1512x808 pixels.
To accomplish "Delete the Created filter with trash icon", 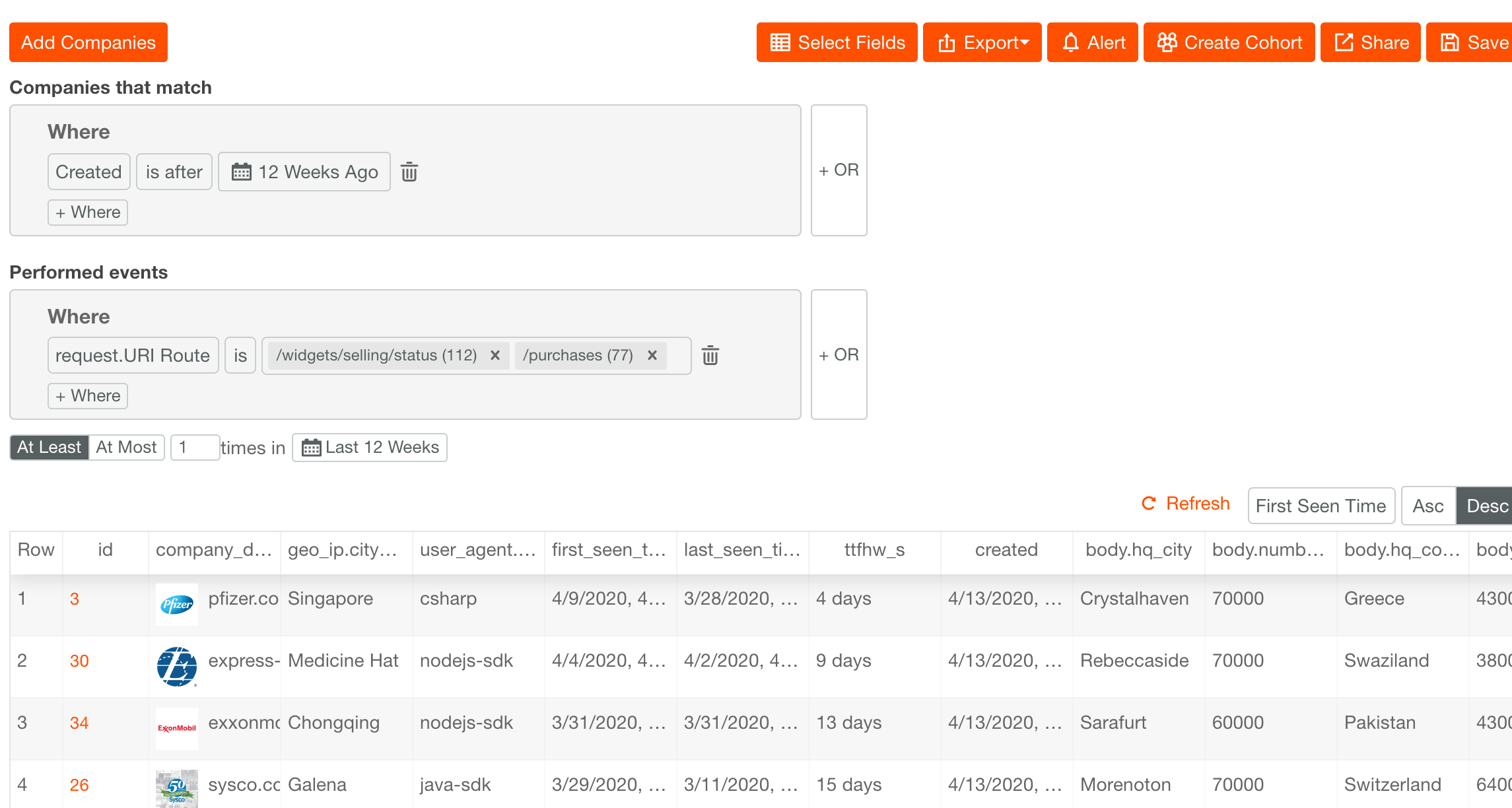I will click(409, 172).
